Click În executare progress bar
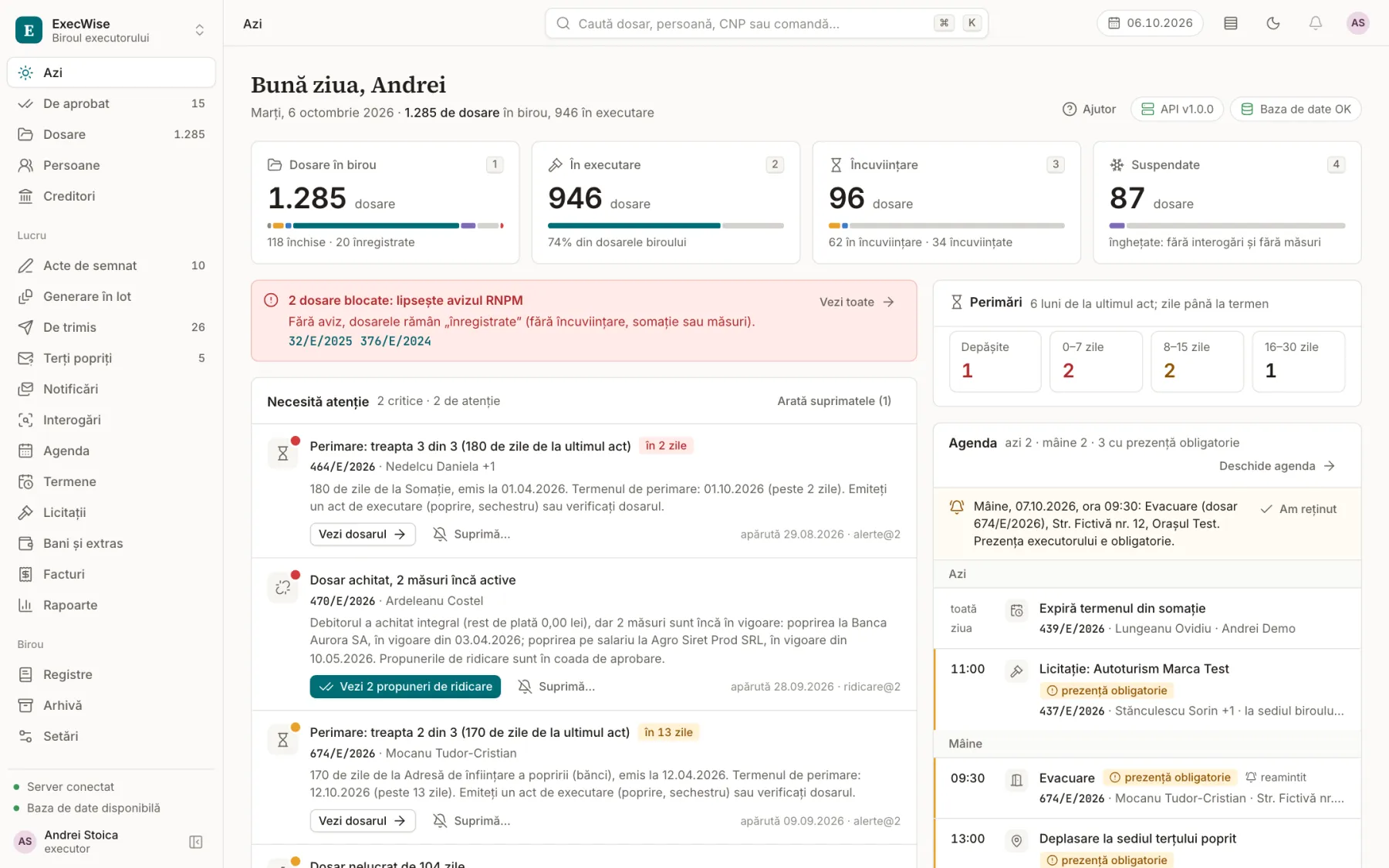This screenshot has width=1389, height=868. pos(666,225)
